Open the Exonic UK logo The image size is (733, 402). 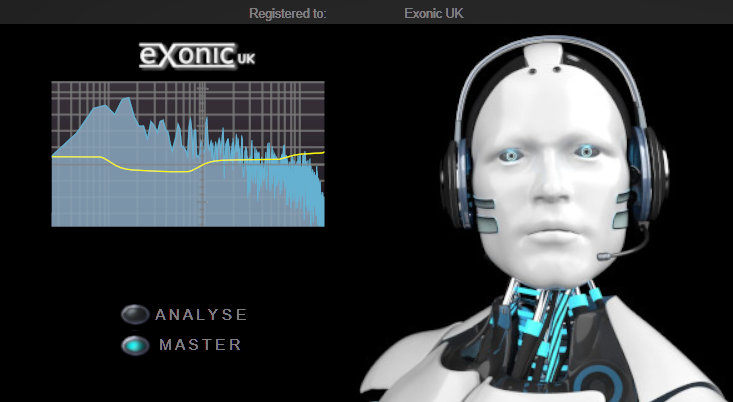coord(197,56)
